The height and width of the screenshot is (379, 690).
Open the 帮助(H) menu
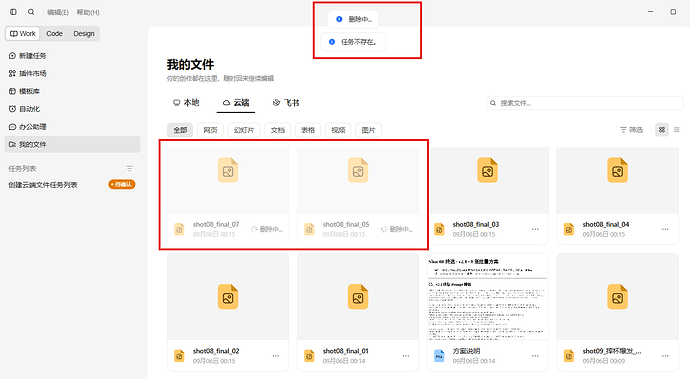point(88,12)
